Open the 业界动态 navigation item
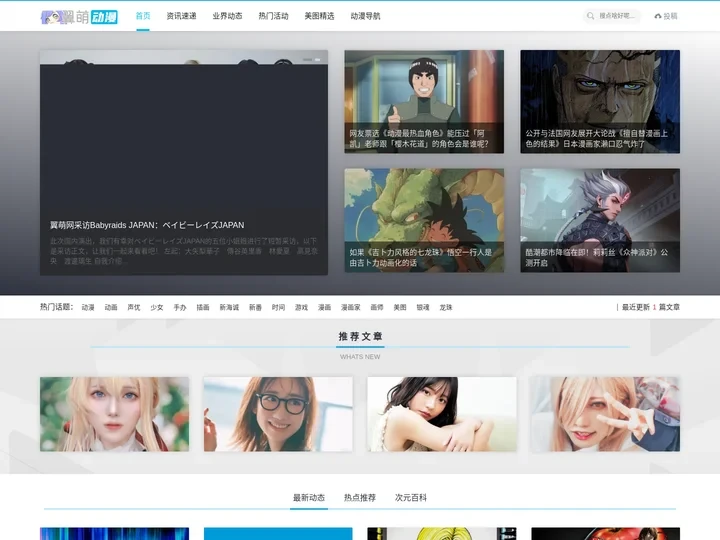 pos(227,16)
